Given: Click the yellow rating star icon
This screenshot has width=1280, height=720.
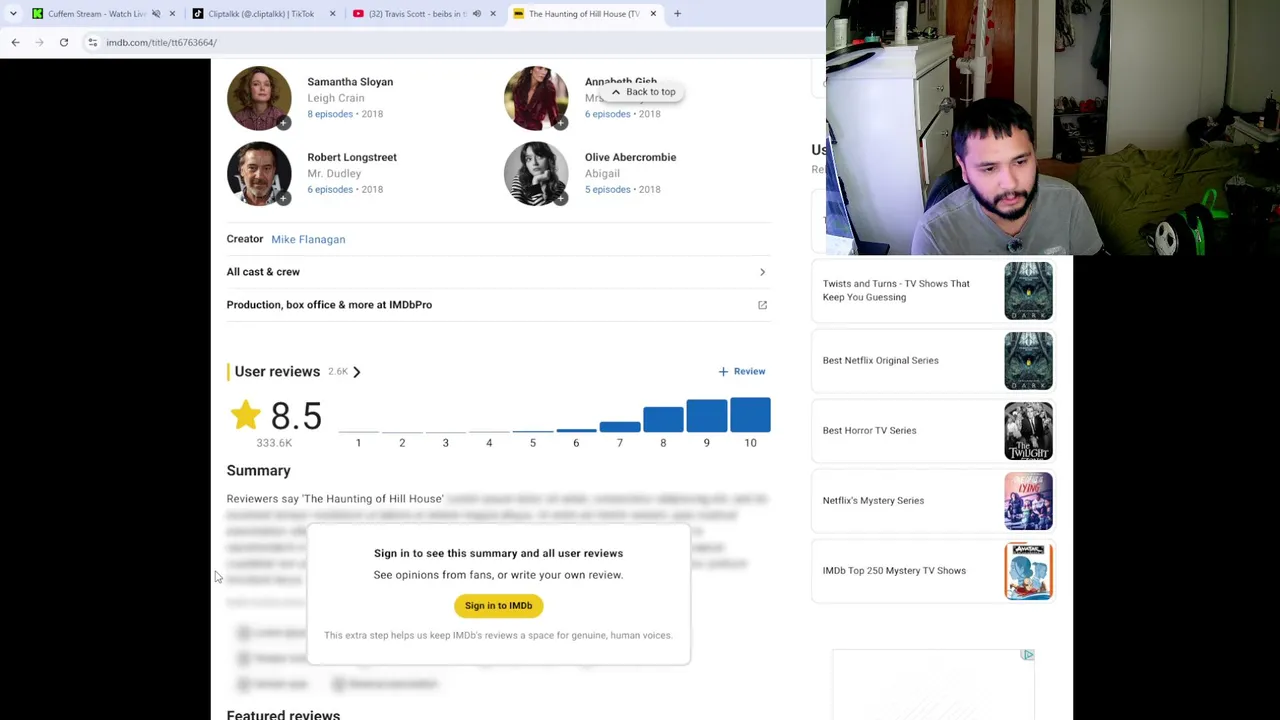Looking at the screenshot, I should [x=245, y=415].
